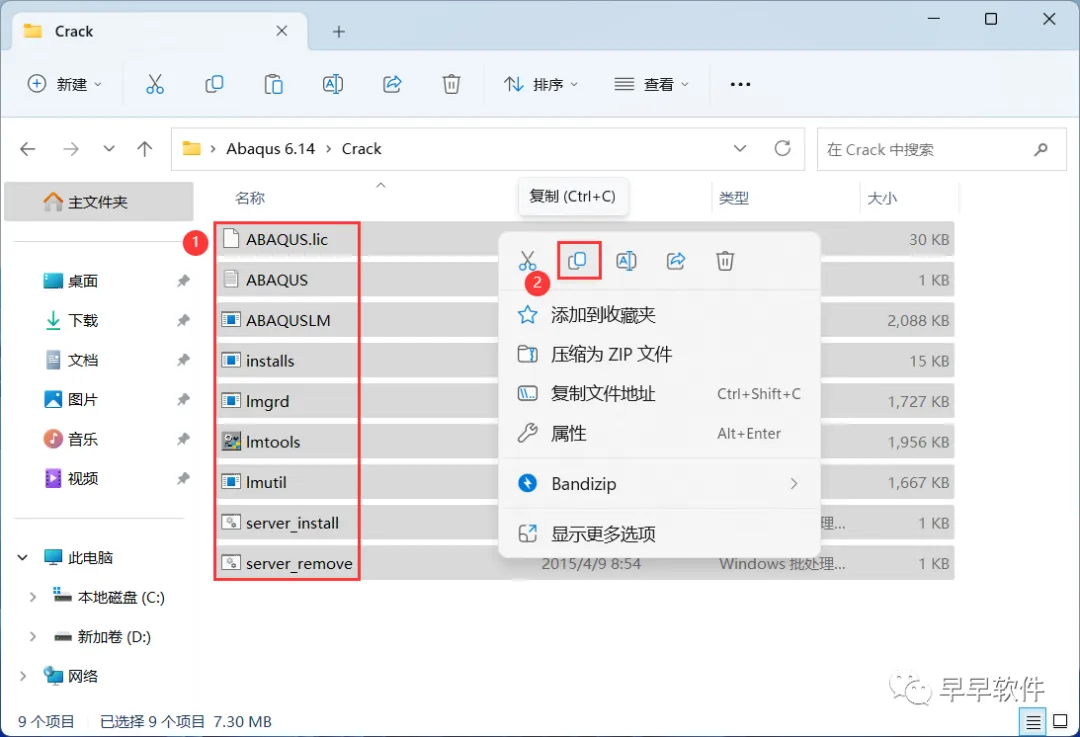
Task: Open the address bar history dropdown
Action: click(x=740, y=149)
